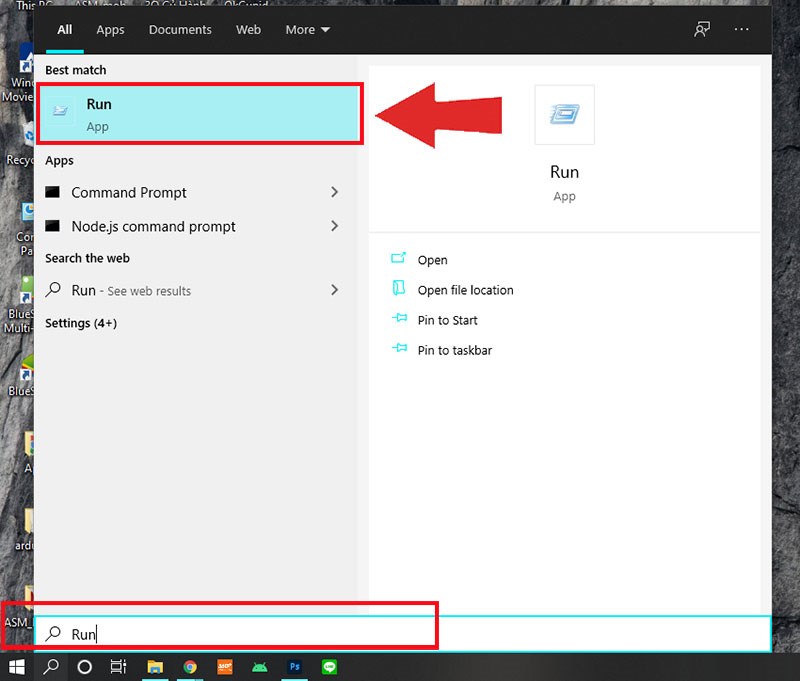Image resolution: width=800 pixels, height=681 pixels.
Task: Open the three-dots options menu
Action: tap(741, 29)
